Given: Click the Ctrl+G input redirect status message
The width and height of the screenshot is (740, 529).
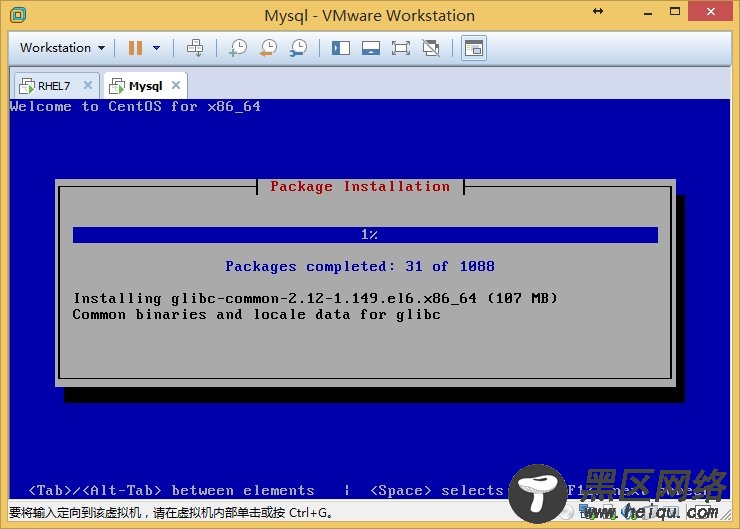Looking at the screenshot, I should pyautogui.click(x=170, y=512).
